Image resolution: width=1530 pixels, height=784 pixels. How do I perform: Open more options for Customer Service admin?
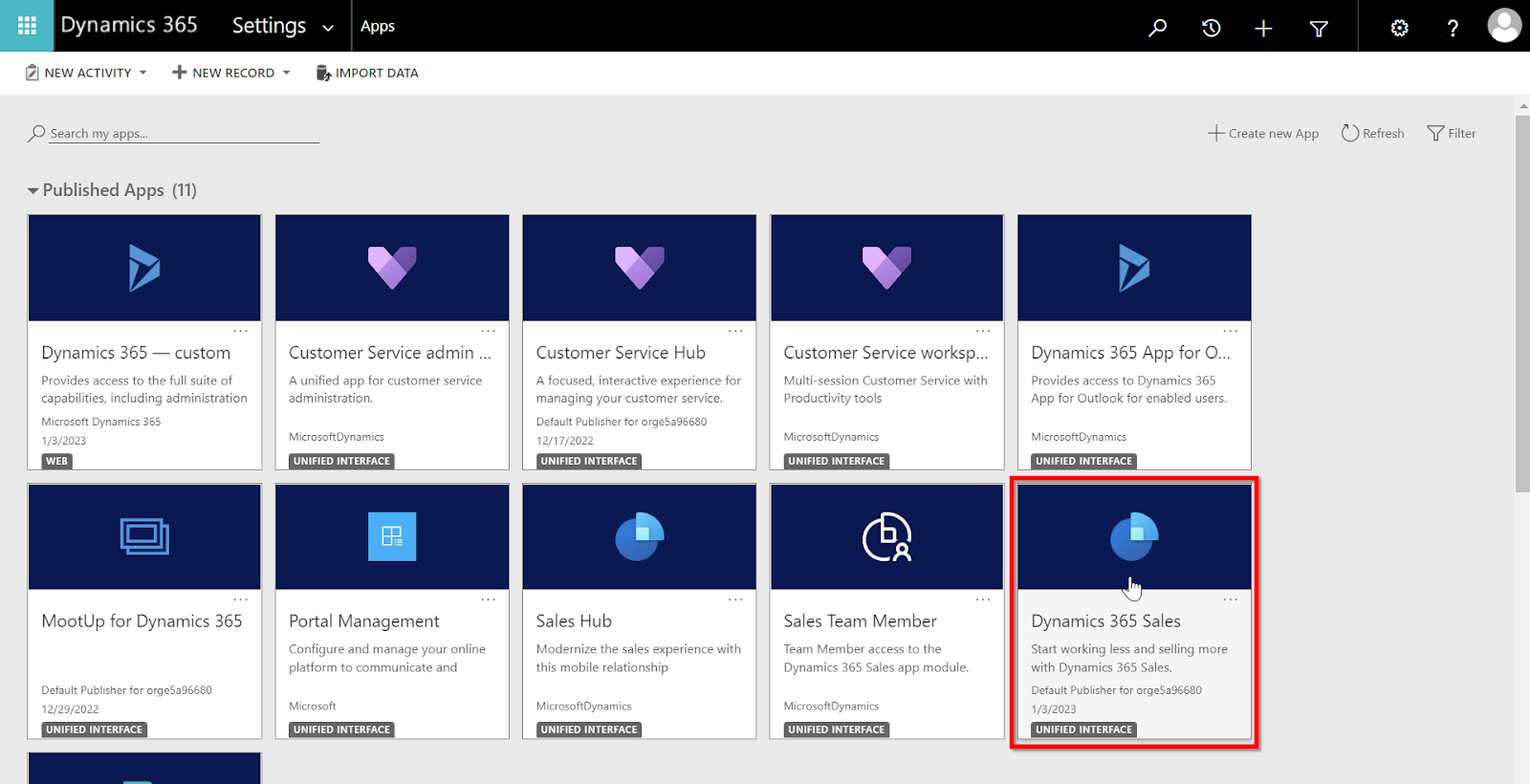(x=489, y=332)
